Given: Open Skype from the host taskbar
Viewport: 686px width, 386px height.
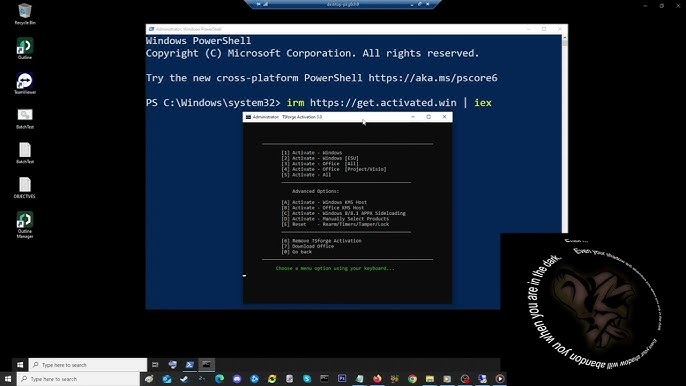Looking at the screenshot, I should click(307, 379).
